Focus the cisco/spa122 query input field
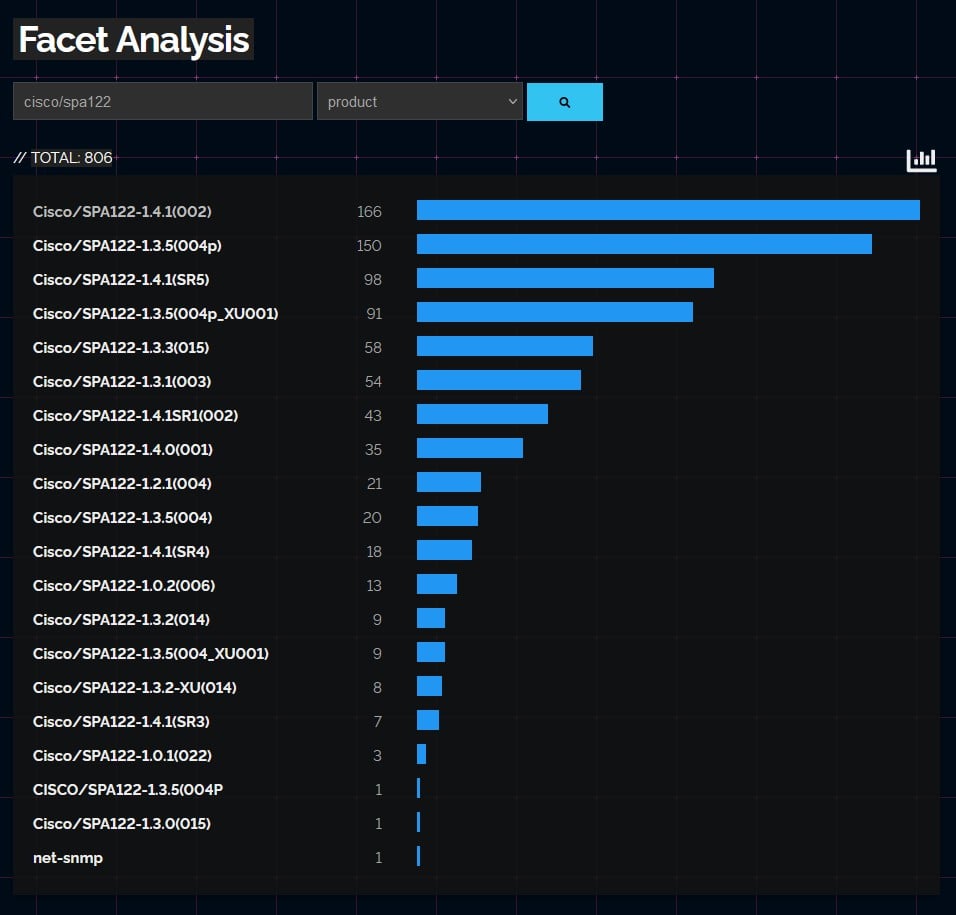The width and height of the screenshot is (956, 915). pos(163,101)
